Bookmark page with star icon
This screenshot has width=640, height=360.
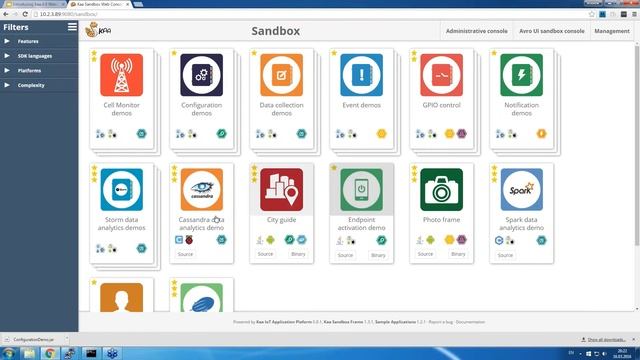591,14
